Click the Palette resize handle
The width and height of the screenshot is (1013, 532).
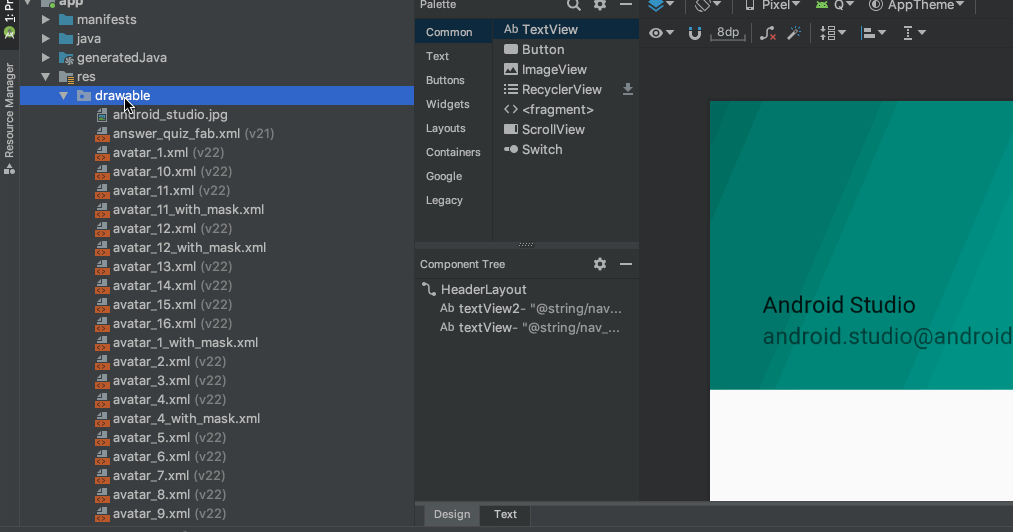[527, 245]
